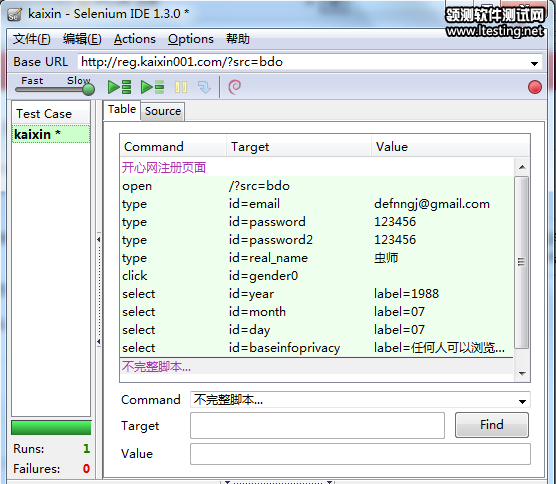
Task: Toggle the red record button
Action: click(x=535, y=87)
